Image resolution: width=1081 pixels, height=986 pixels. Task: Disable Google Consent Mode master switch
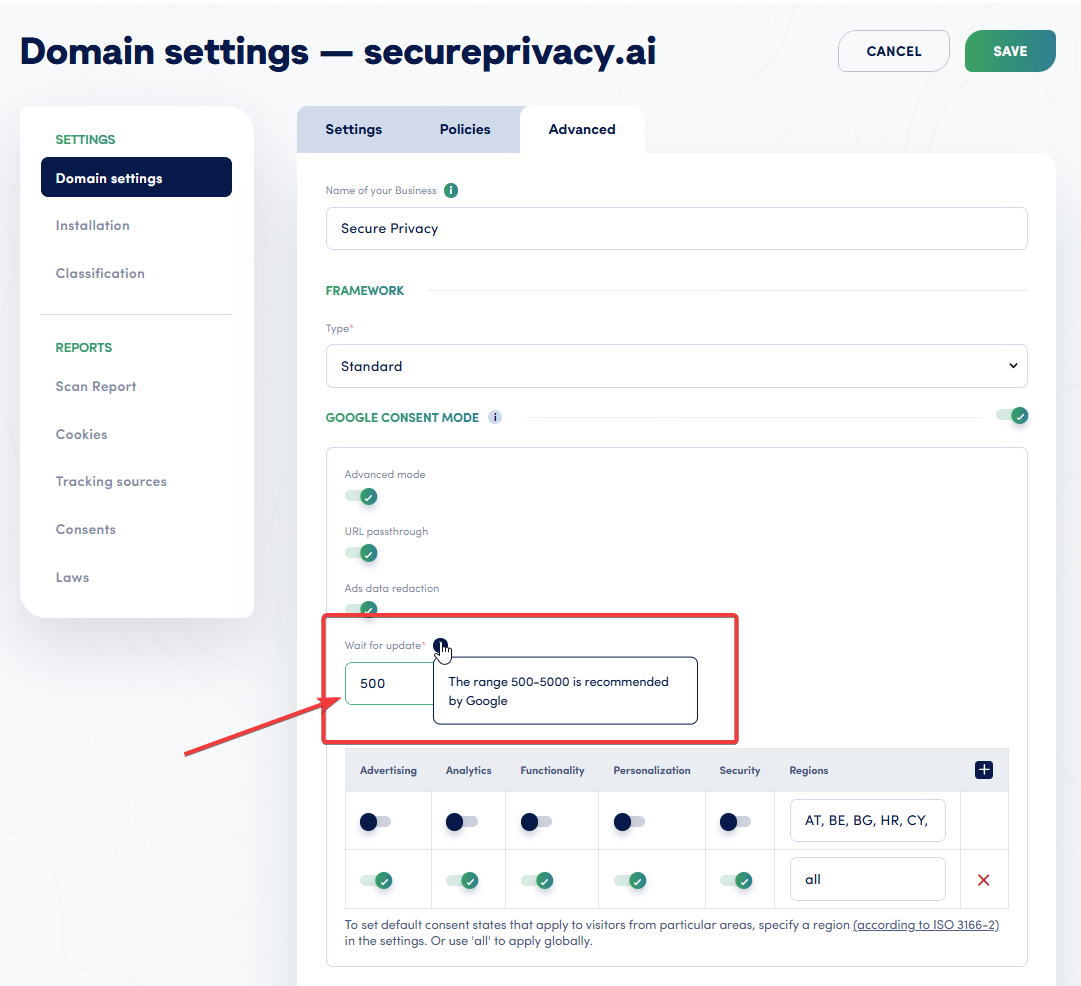click(1012, 416)
